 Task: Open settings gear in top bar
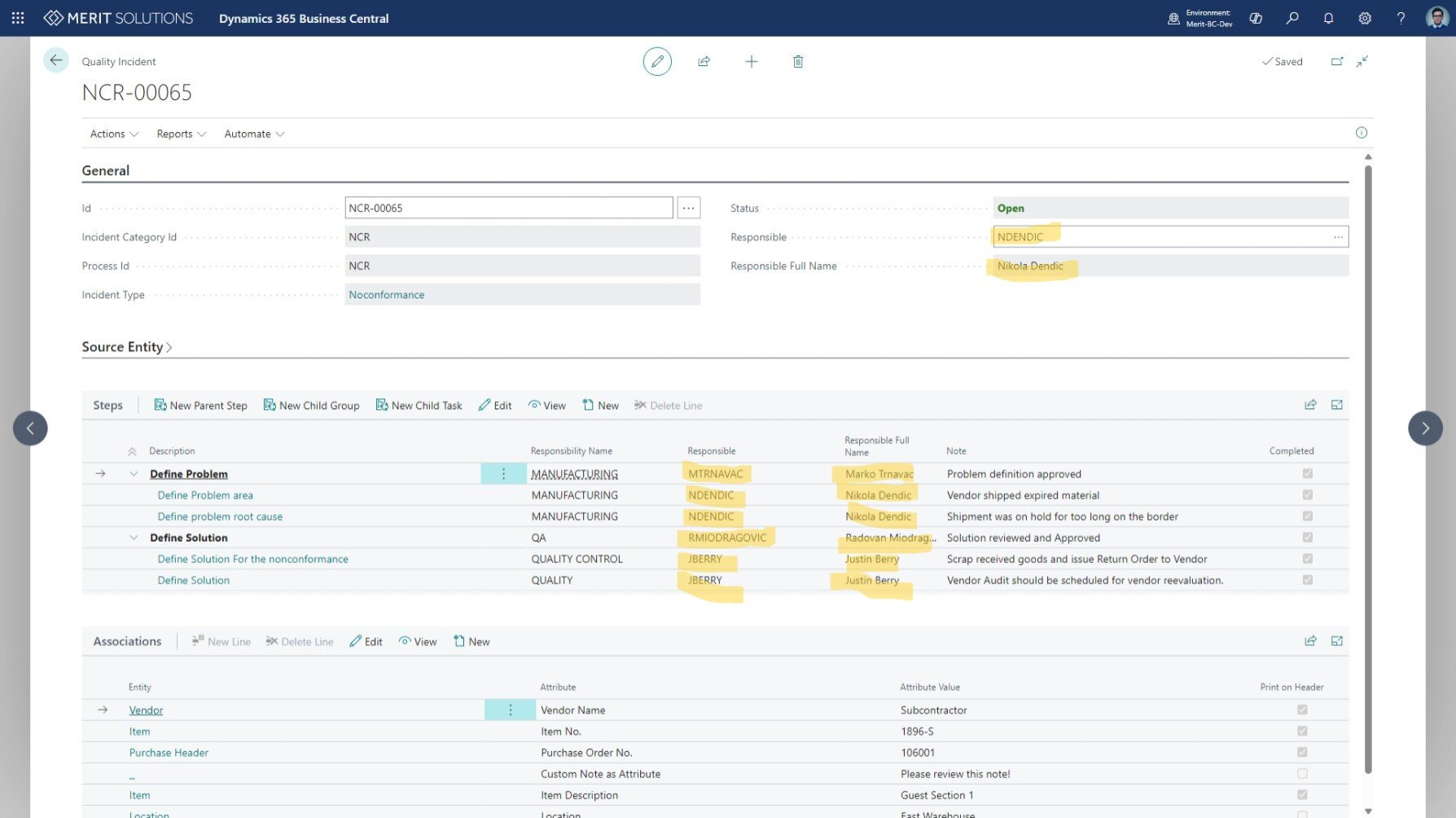(x=1365, y=18)
